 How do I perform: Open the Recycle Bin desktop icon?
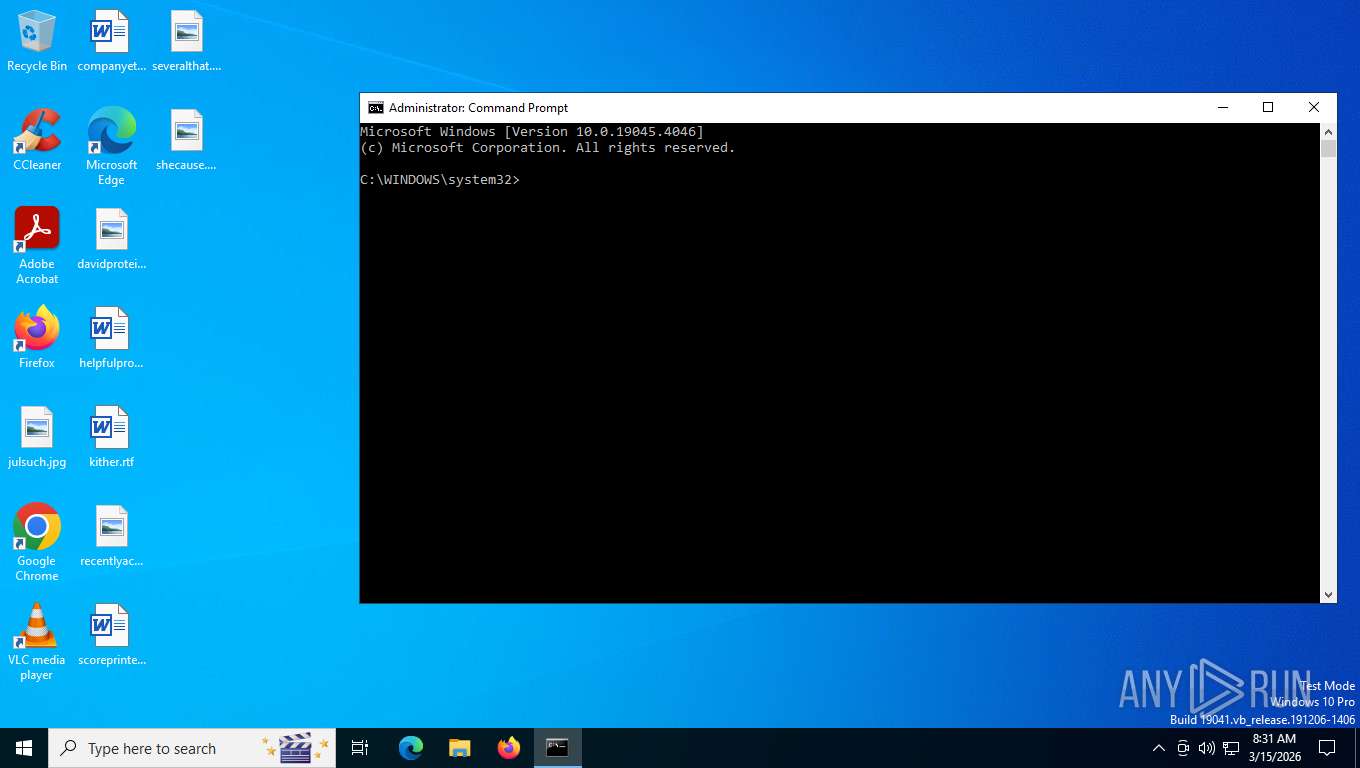pos(37,41)
